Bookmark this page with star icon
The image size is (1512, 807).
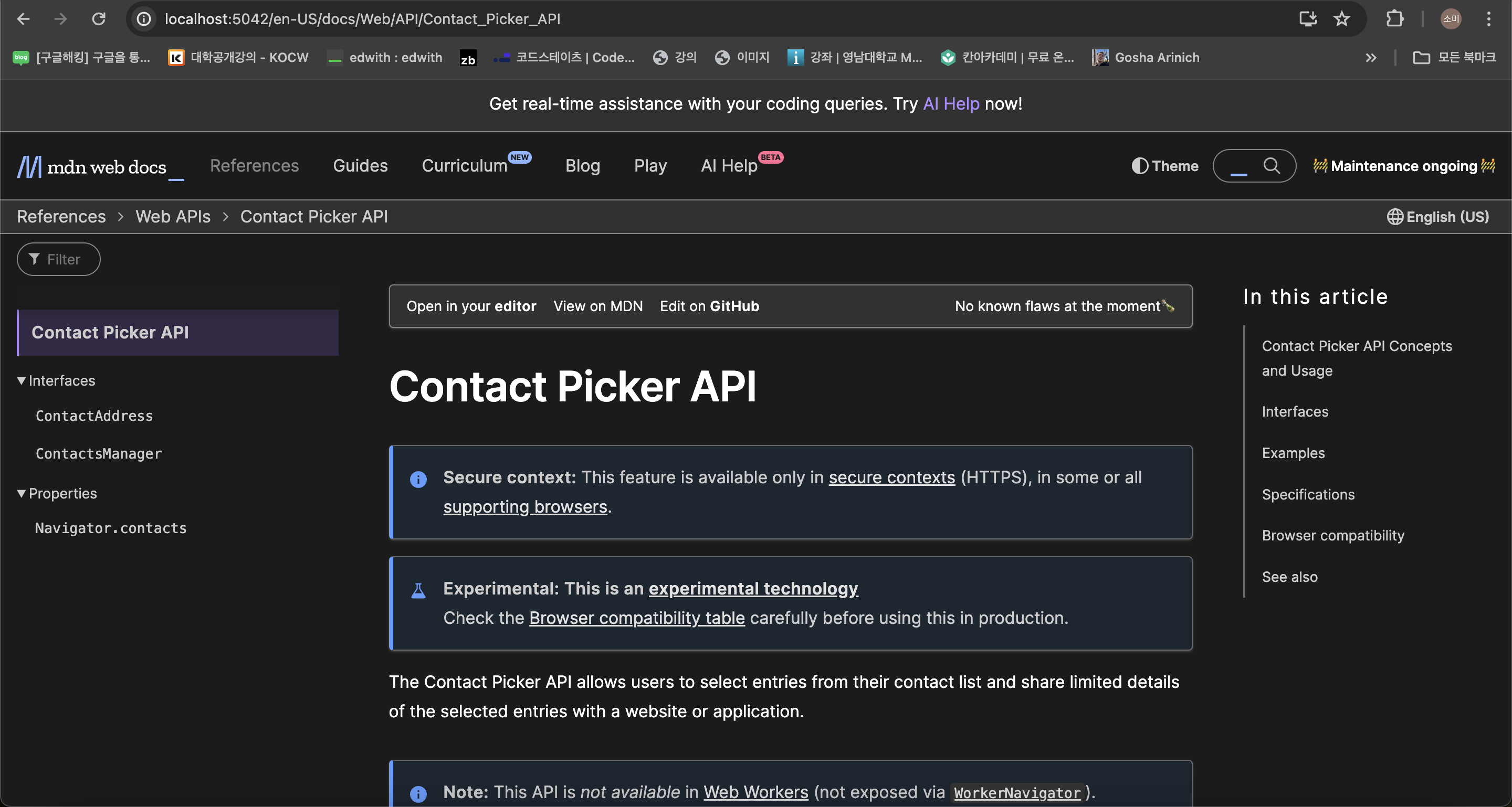tap(1342, 19)
